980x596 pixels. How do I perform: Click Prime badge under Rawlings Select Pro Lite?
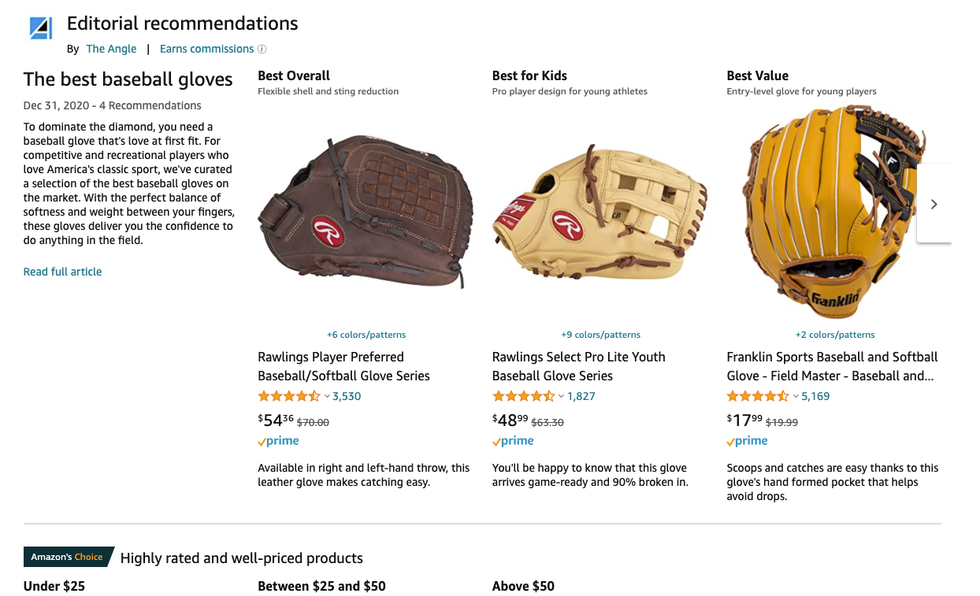coord(513,441)
